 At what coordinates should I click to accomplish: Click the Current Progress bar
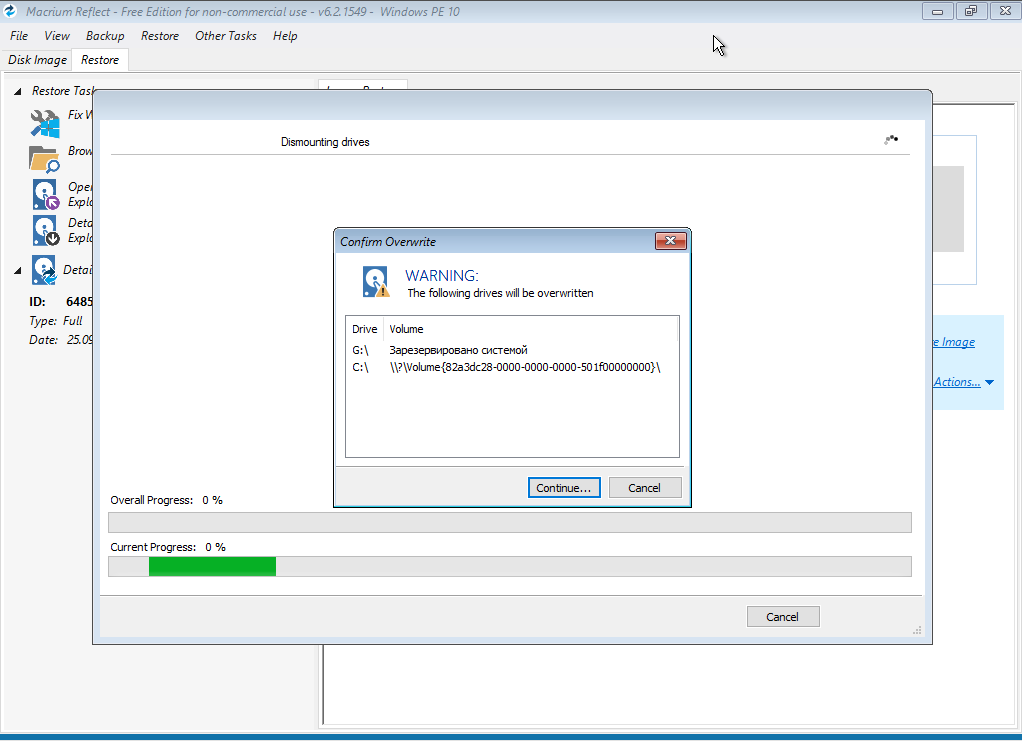click(x=510, y=566)
